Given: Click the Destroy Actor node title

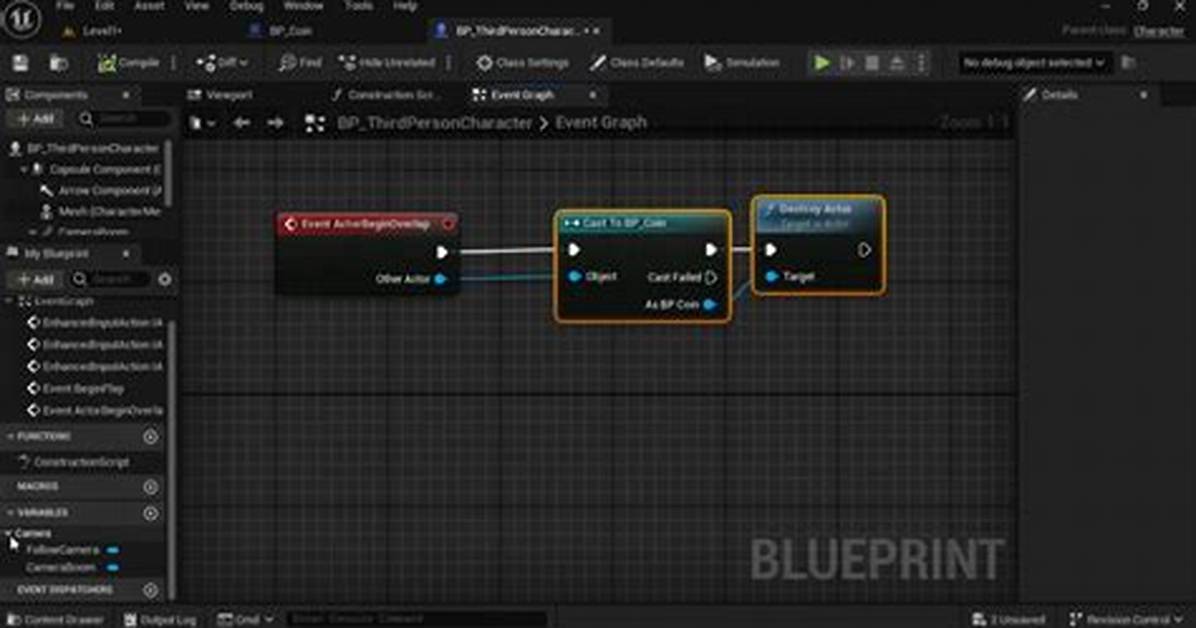Looking at the screenshot, I should 815,208.
